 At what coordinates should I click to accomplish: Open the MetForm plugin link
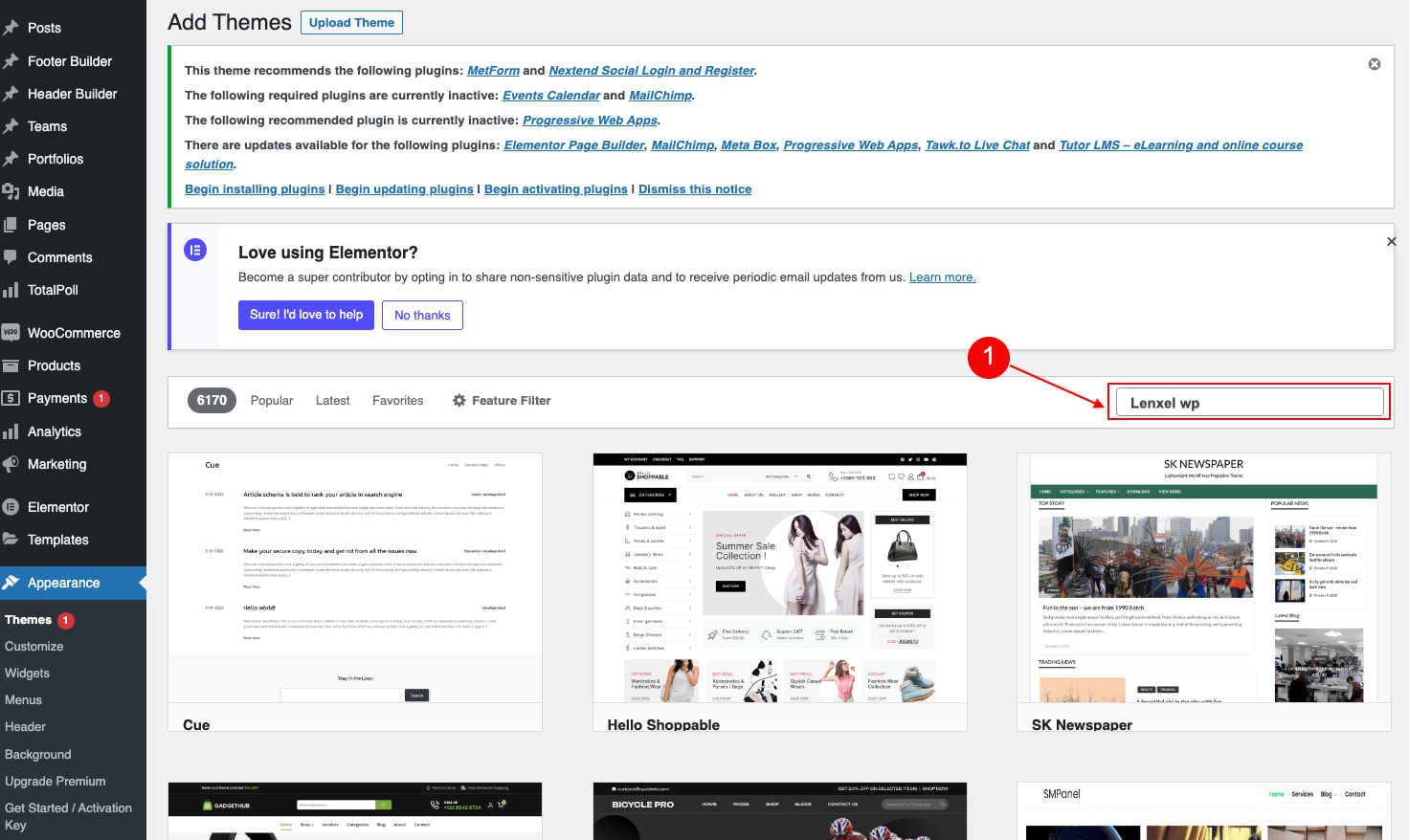tap(493, 71)
